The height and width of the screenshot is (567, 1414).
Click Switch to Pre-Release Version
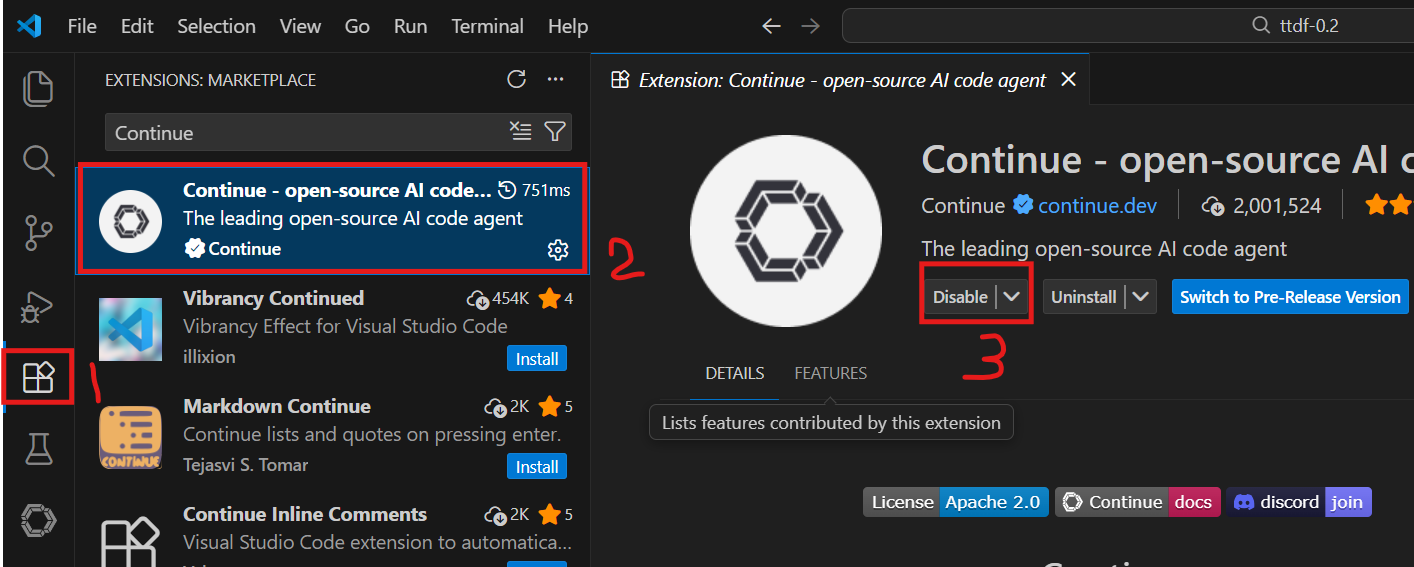pos(1290,297)
